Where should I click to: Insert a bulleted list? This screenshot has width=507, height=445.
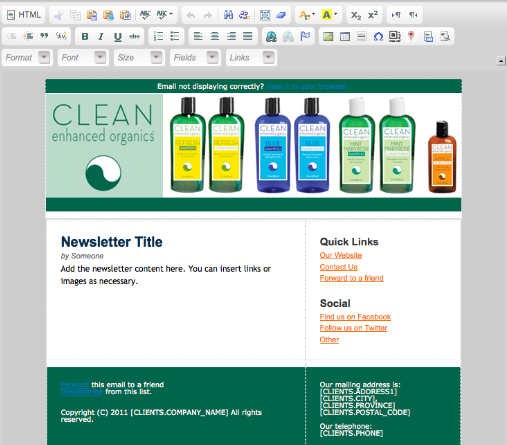[x=175, y=36]
